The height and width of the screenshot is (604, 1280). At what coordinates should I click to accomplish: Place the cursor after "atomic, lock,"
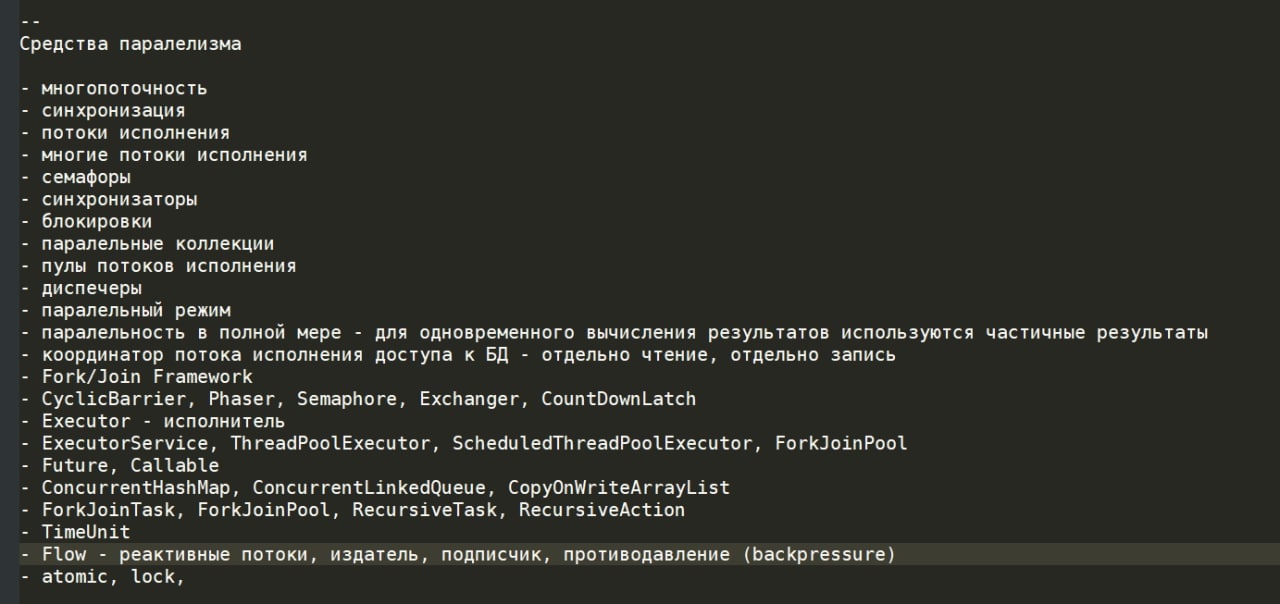(187, 577)
